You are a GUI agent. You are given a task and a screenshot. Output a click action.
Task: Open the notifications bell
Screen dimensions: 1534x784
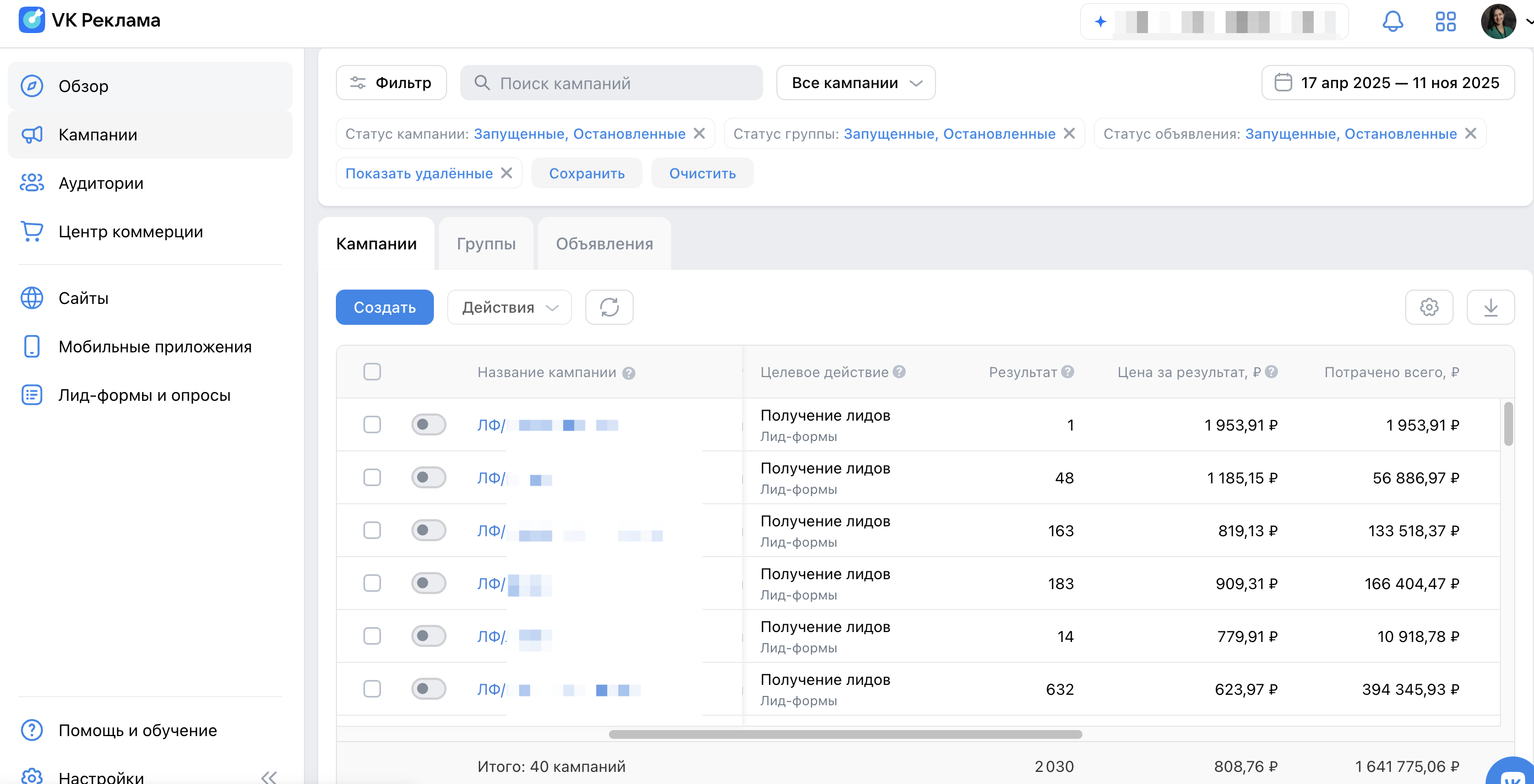tap(1392, 22)
